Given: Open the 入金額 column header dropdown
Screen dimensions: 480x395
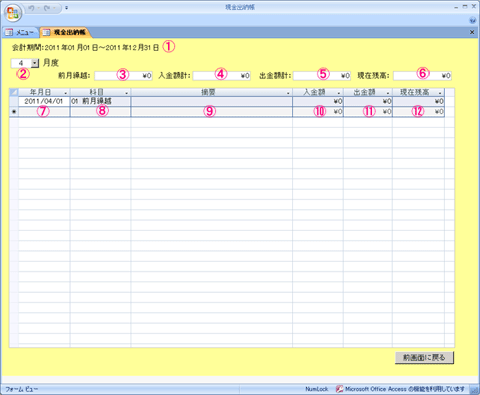Looking at the screenshot, I should click(x=339, y=93).
